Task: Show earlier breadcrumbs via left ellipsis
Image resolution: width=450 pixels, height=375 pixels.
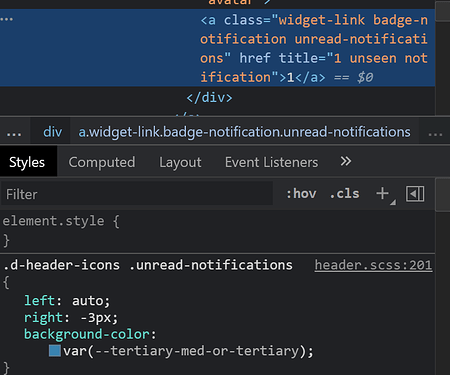Action: coord(14,133)
